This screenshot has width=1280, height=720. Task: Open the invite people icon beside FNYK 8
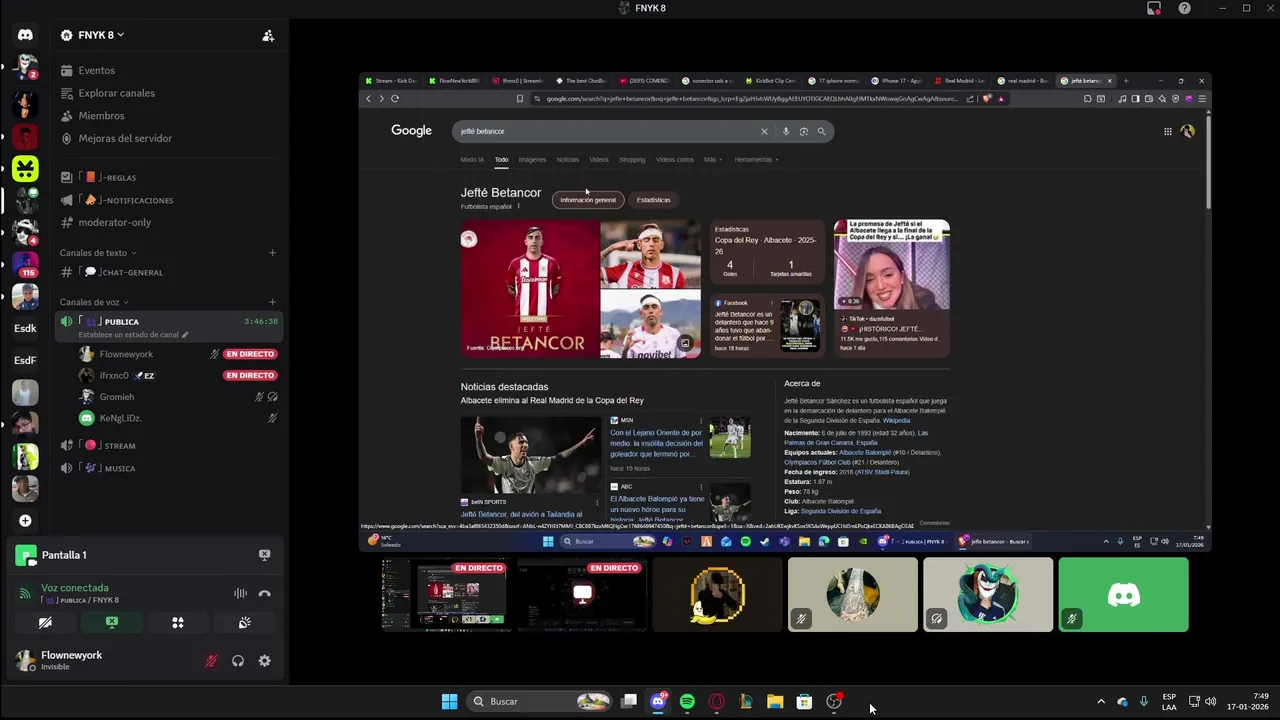(268, 35)
